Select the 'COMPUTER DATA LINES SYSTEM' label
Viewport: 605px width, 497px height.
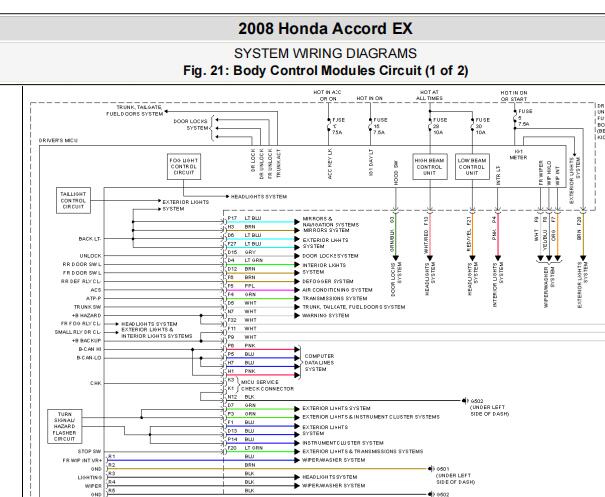click(319, 362)
